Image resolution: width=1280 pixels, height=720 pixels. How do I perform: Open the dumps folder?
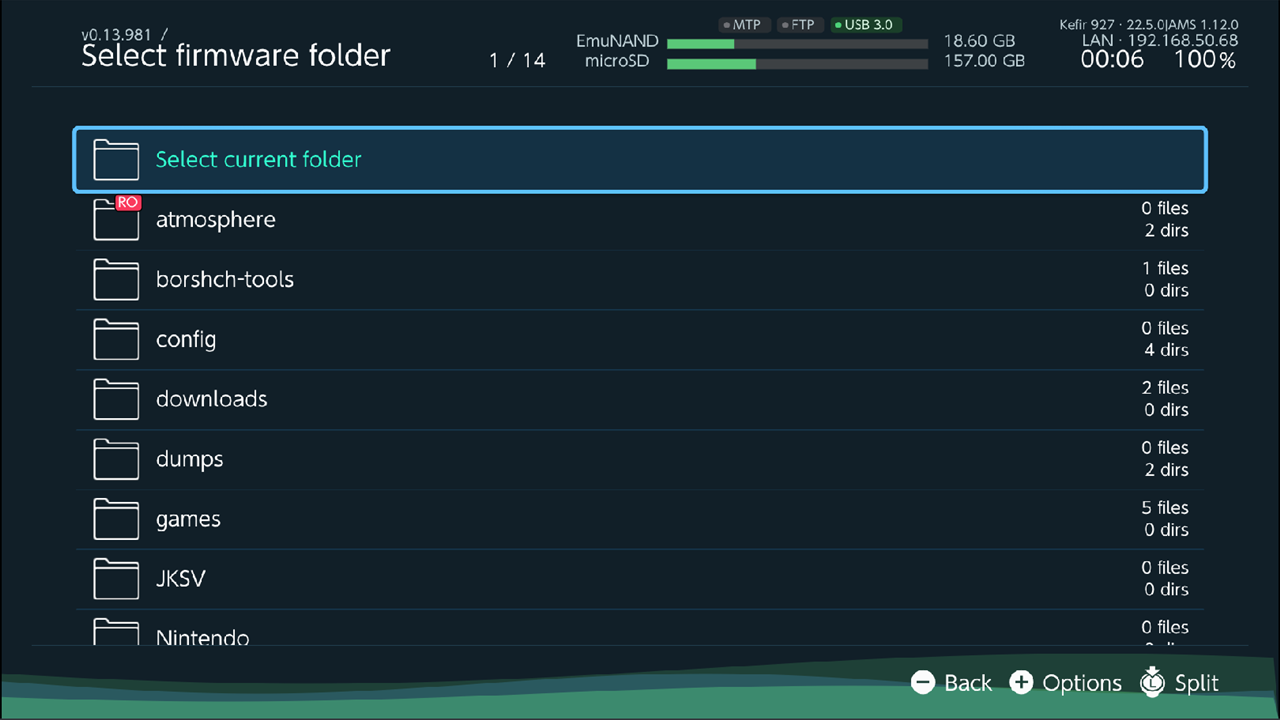coord(640,460)
